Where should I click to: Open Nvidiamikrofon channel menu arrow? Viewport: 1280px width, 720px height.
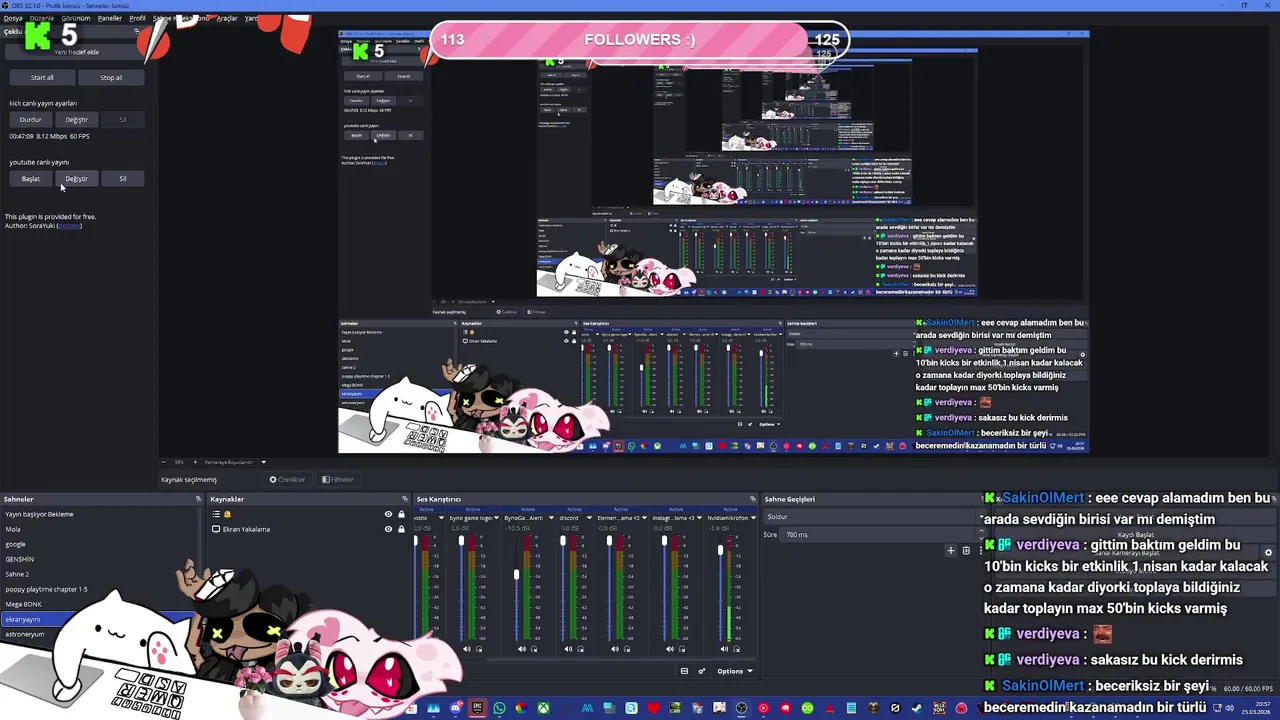753,518
